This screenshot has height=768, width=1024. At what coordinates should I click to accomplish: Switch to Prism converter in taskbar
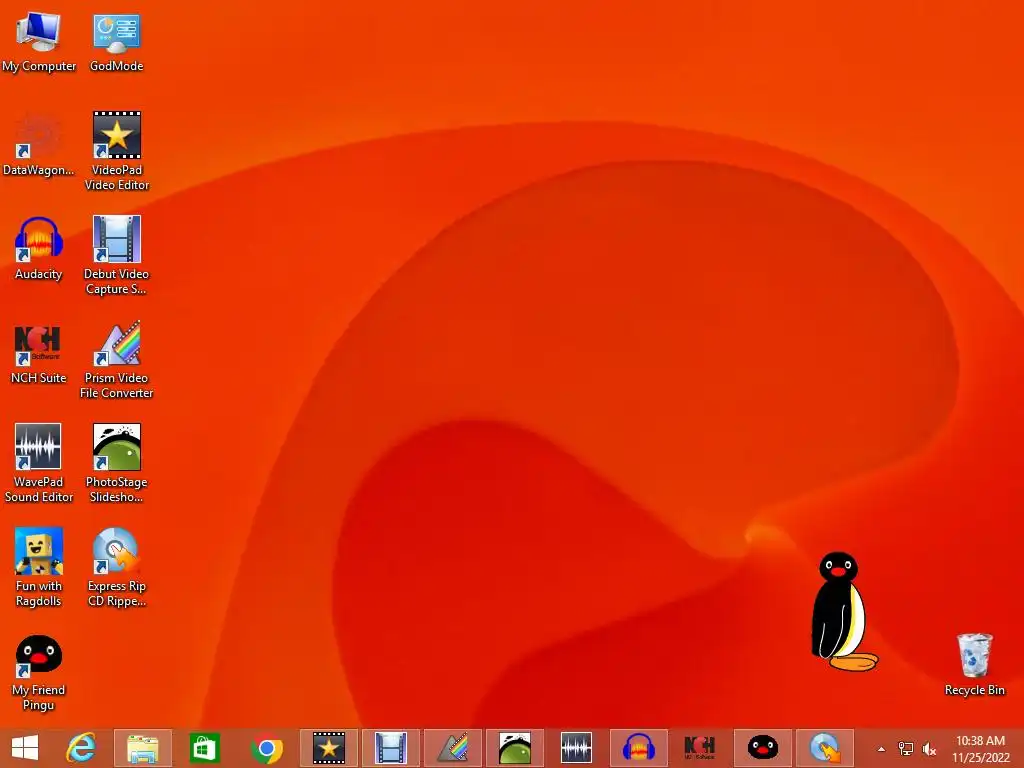[453, 748]
